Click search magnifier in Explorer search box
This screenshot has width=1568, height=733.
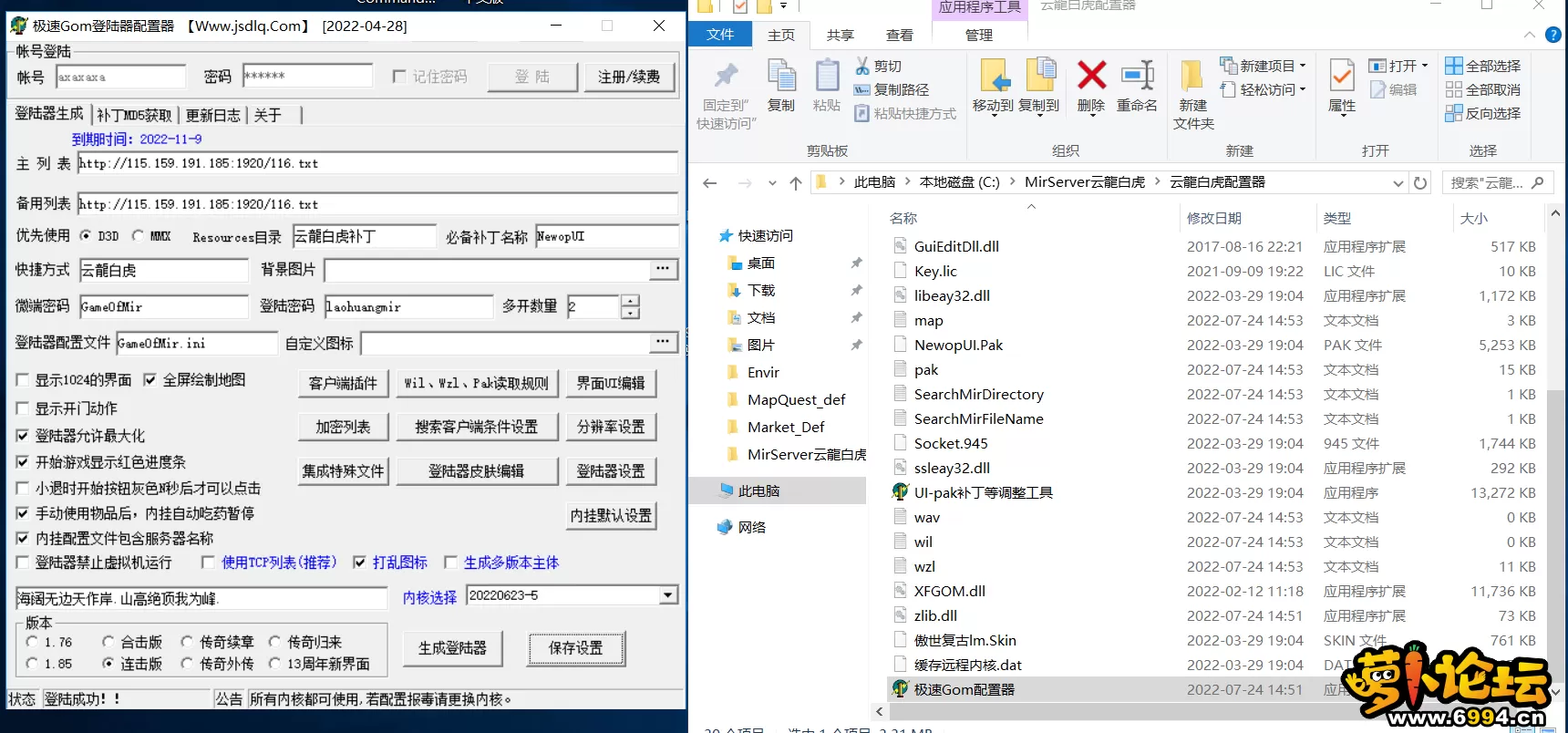(1537, 182)
